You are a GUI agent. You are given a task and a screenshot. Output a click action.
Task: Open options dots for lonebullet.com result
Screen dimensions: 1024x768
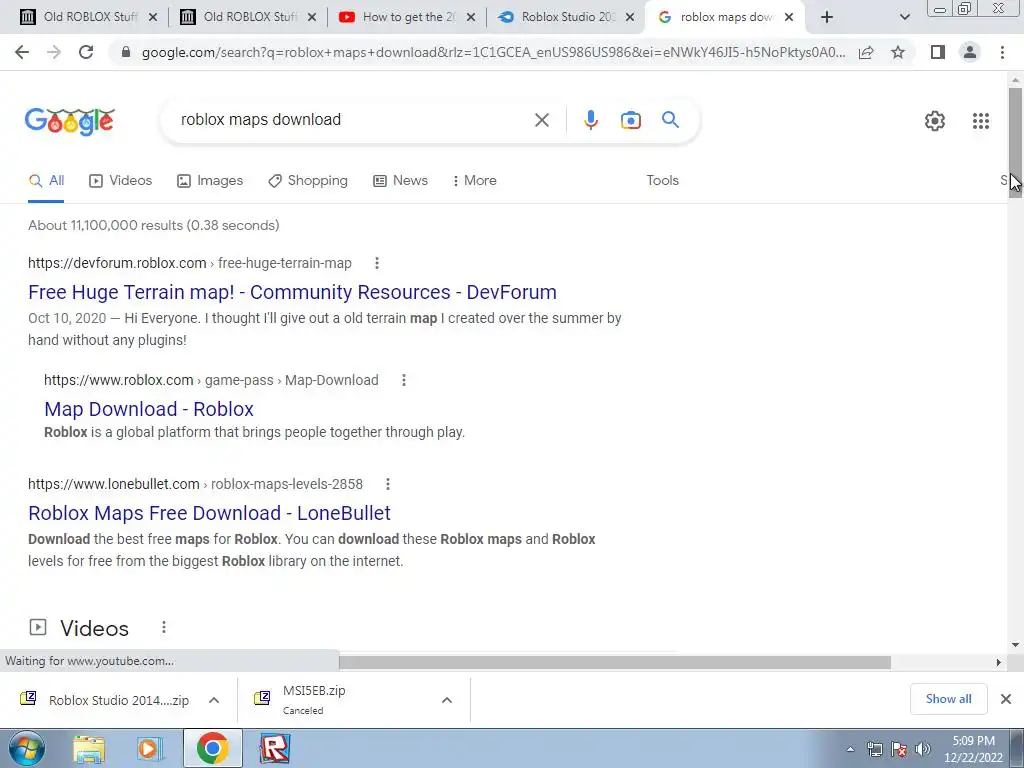click(388, 484)
